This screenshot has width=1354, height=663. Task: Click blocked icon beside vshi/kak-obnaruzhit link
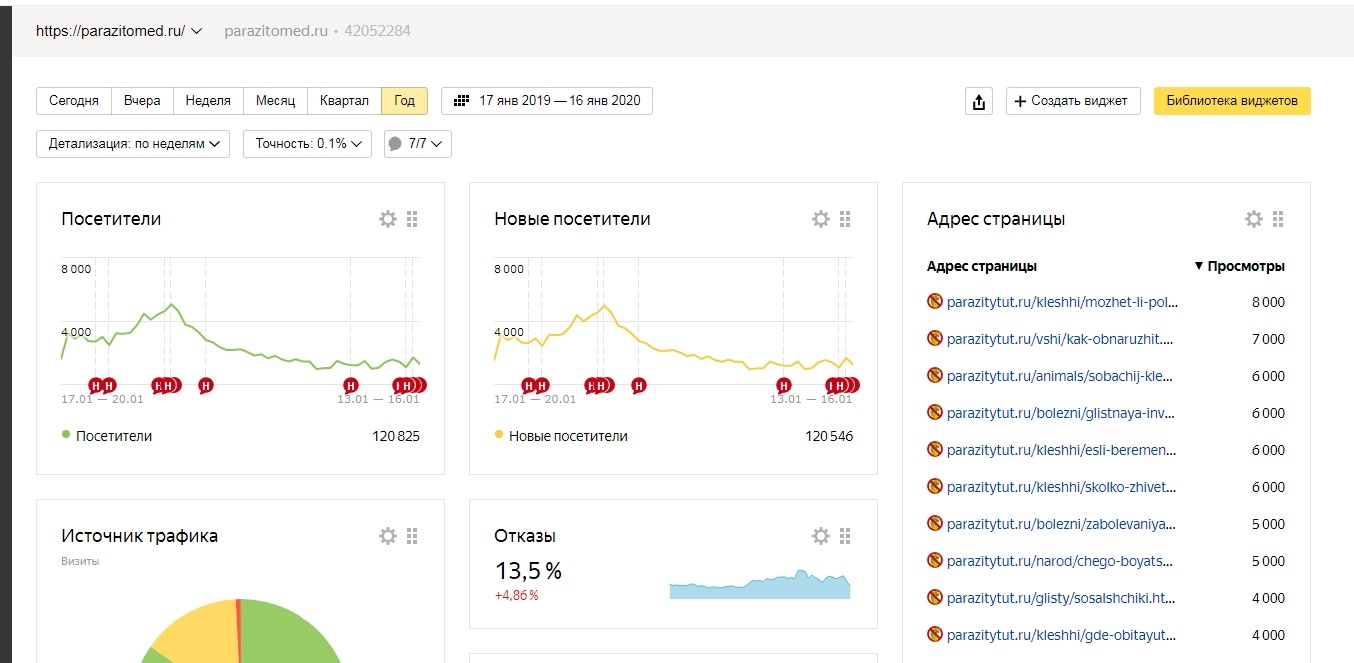pos(935,339)
